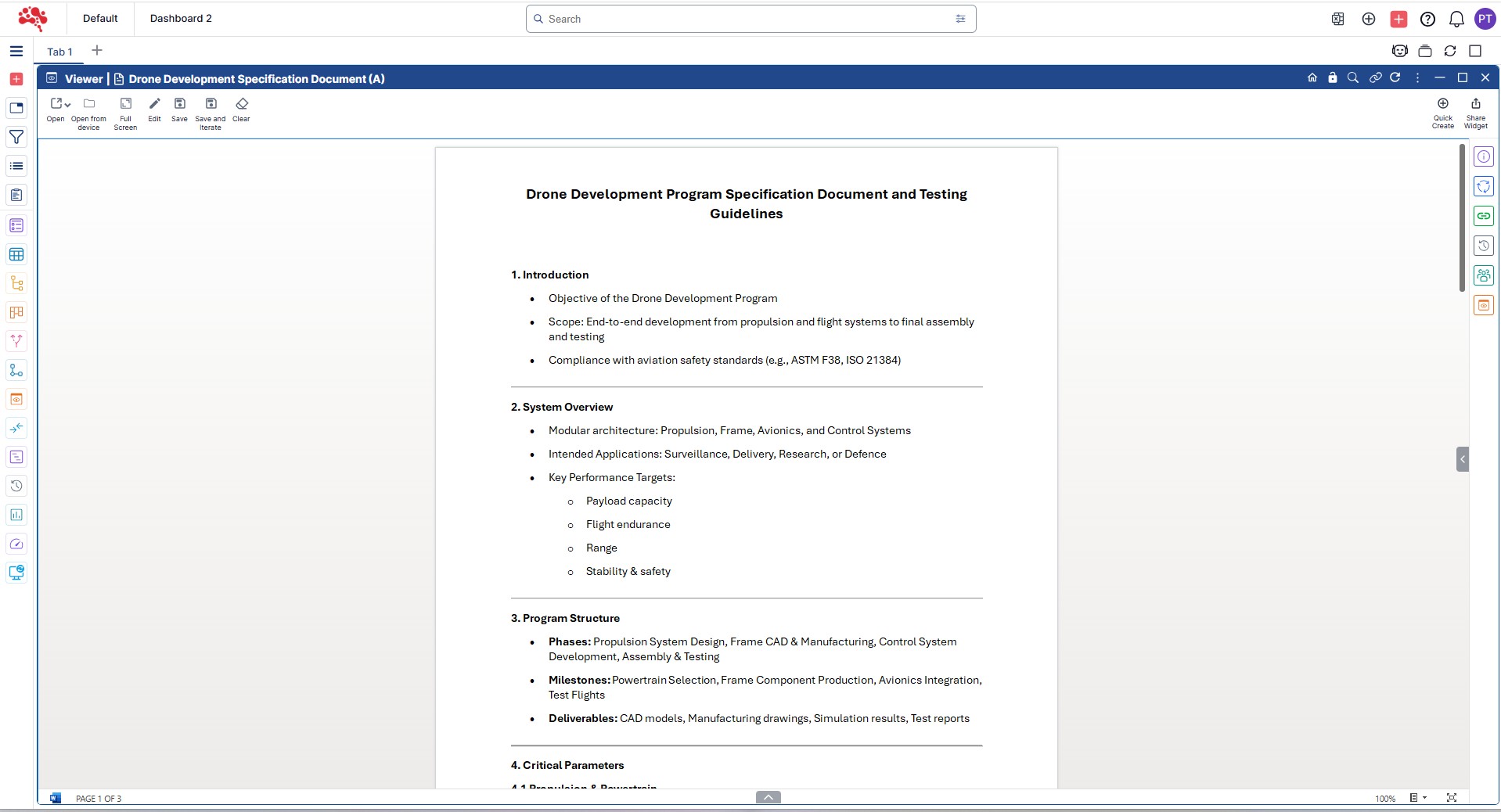Click Save and Iterate icon

click(211, 104)
